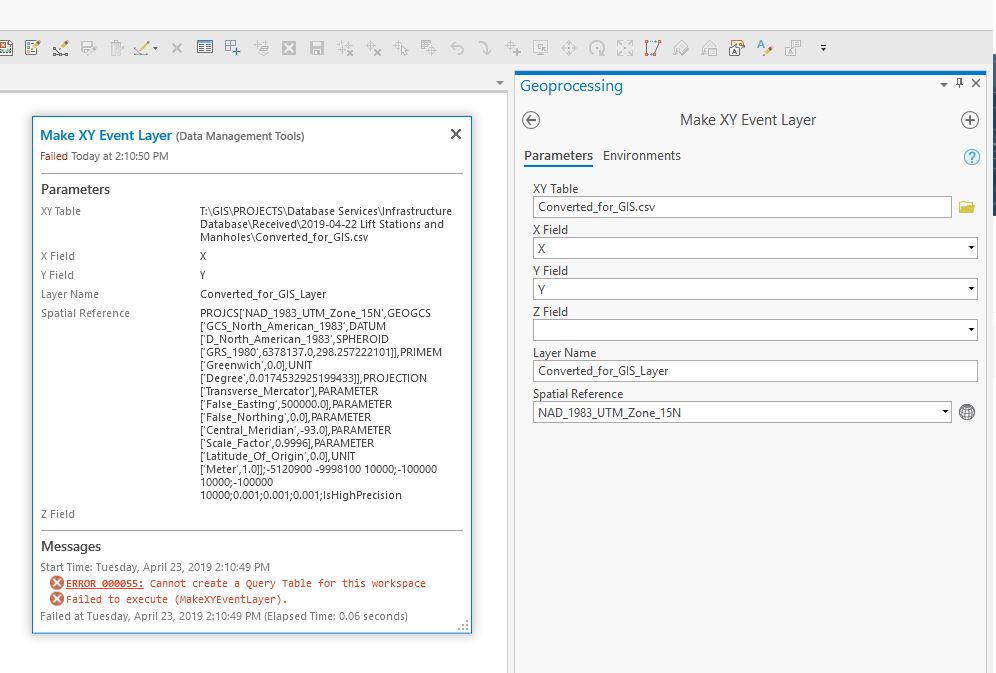The width and height of the screenshot is (996, 673).
Task: Click the resize grip of the message popup
Action: (x=464, y=626)
